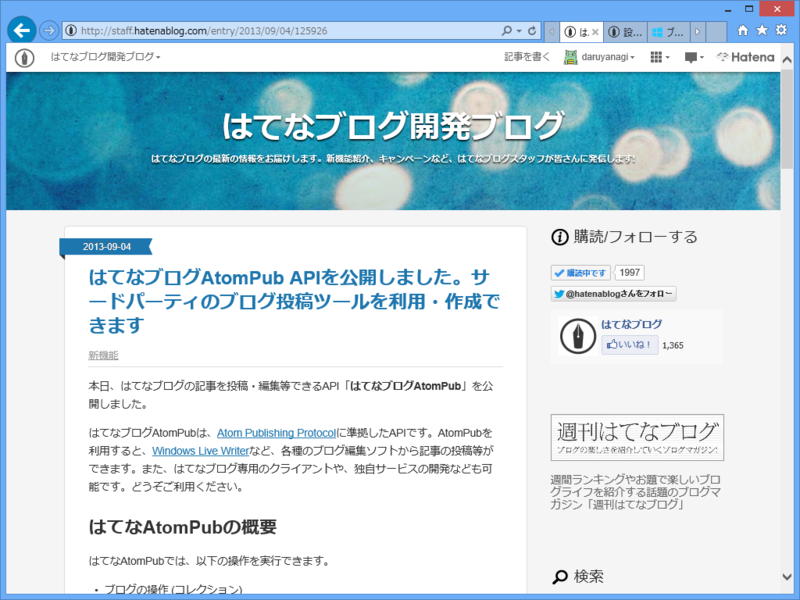Click into the URL address field
800x600 pixels.
[288, 31]
